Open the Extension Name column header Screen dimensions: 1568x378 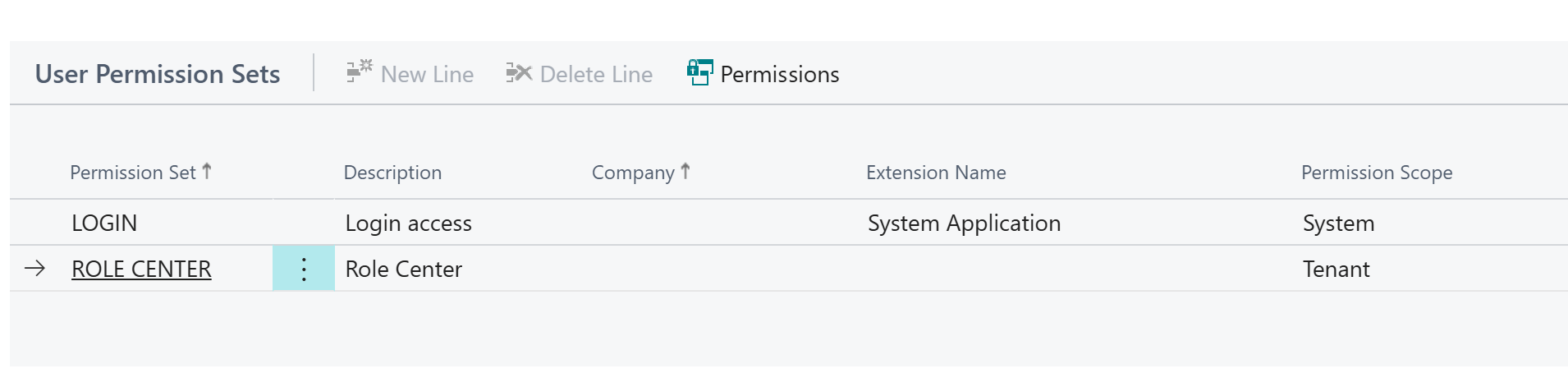[x=936, y=173]
